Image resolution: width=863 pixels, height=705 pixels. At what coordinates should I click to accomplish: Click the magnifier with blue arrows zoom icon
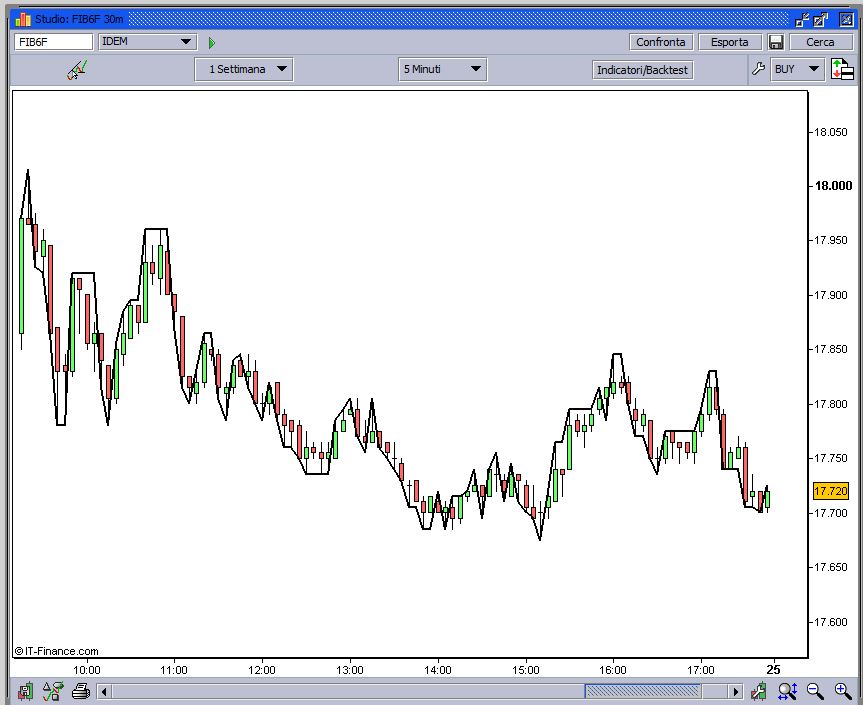pyautogui.click(x=787, y=691)
